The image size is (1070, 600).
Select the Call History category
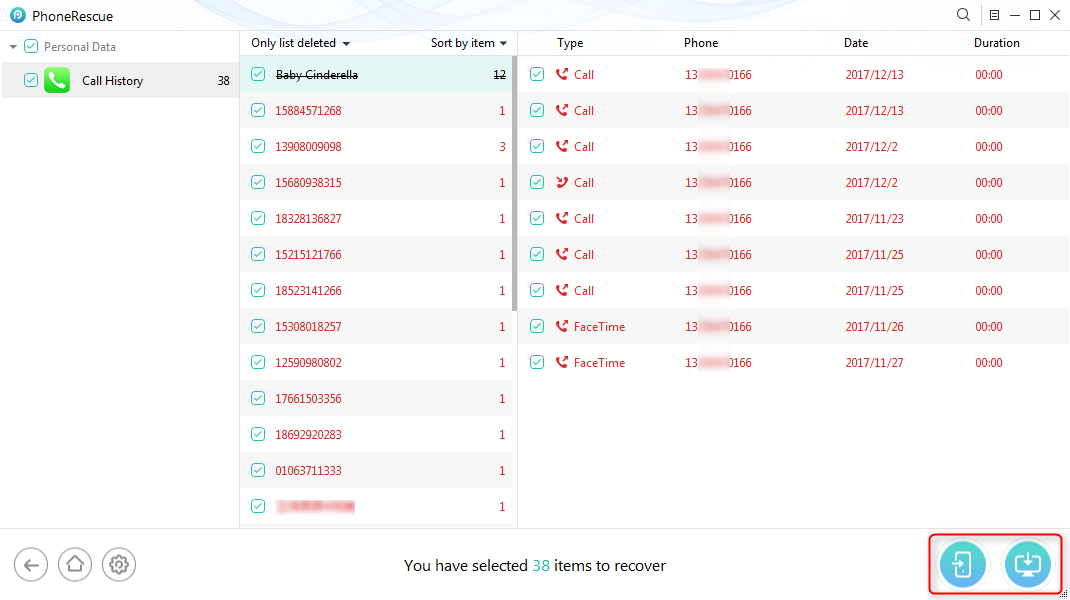(120, 80)
